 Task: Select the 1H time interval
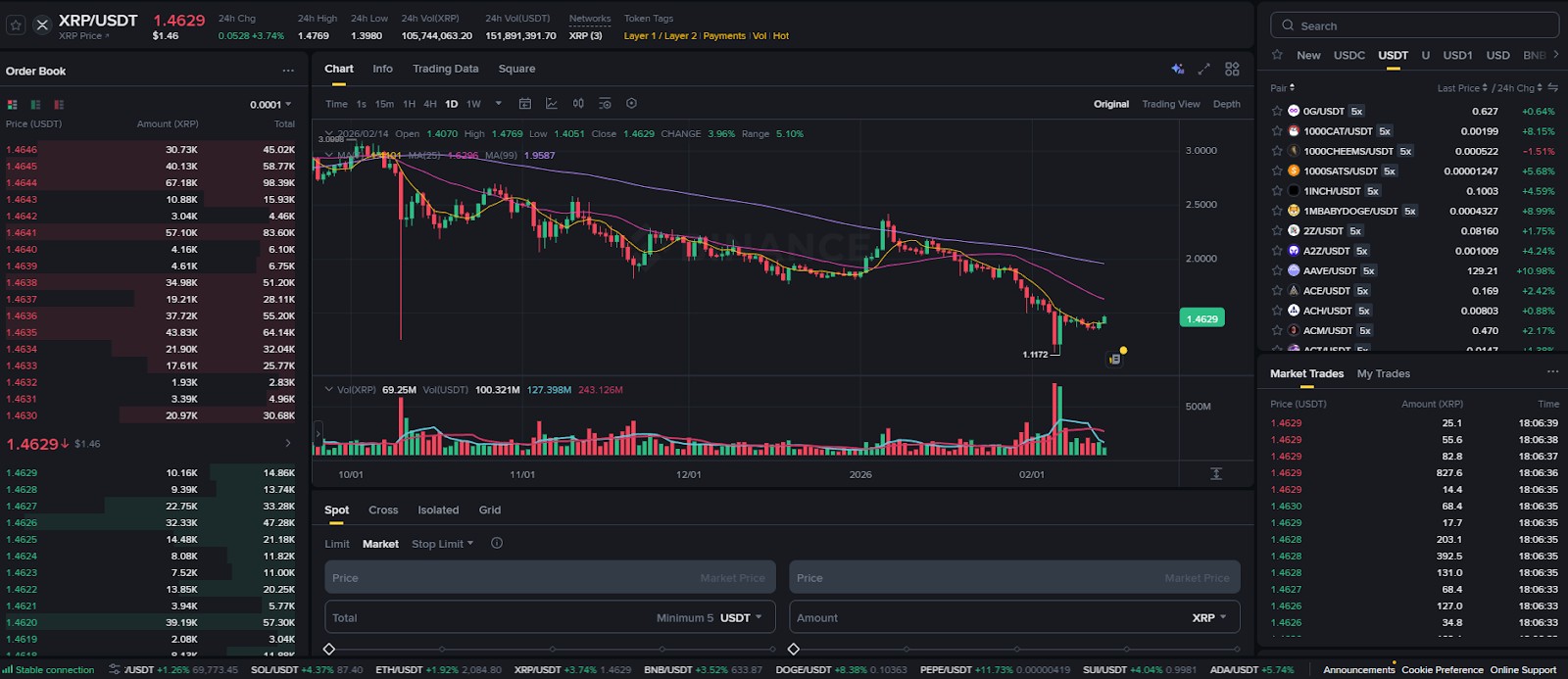click(x=409, y=104)
